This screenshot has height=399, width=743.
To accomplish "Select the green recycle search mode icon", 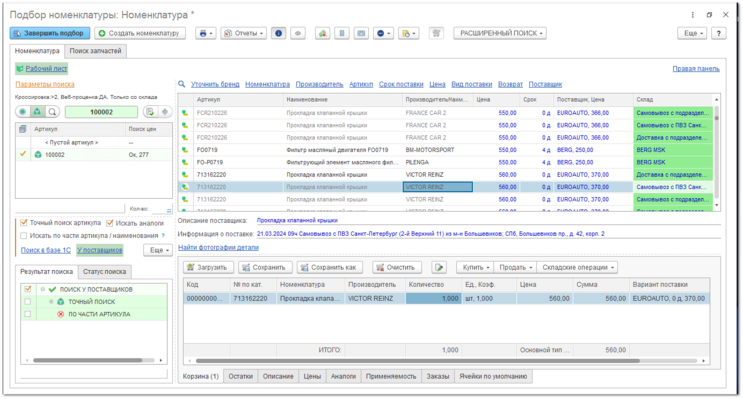I will 37,112.
